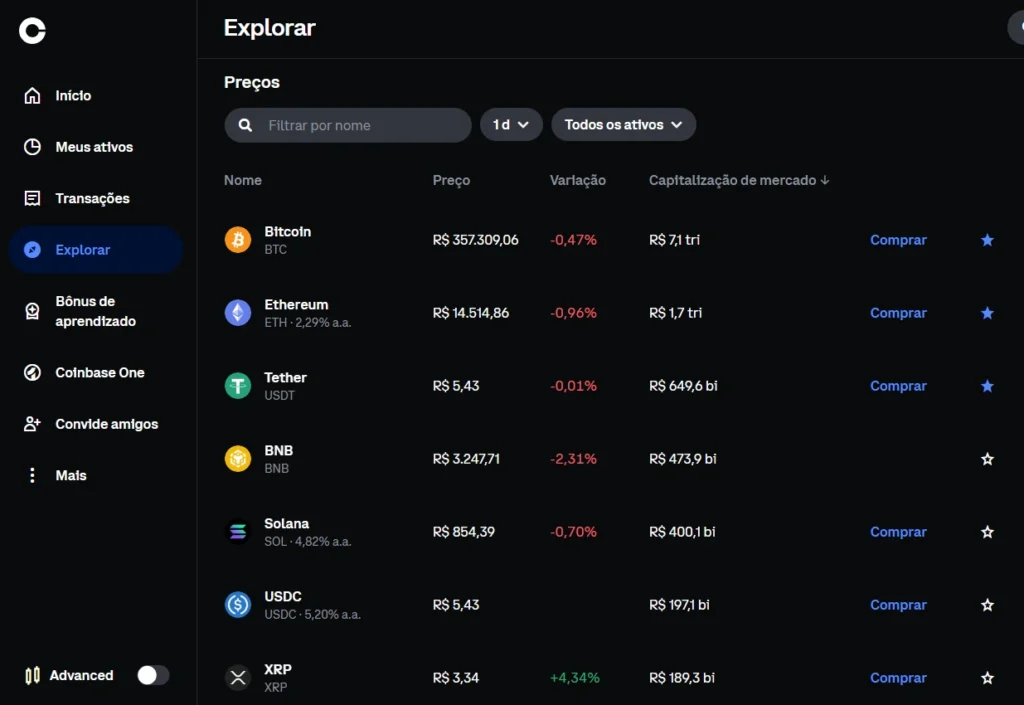Click the Advanced candlestick icon
This screenshot has width=1024, height=705.
click(x=32, y=675)
